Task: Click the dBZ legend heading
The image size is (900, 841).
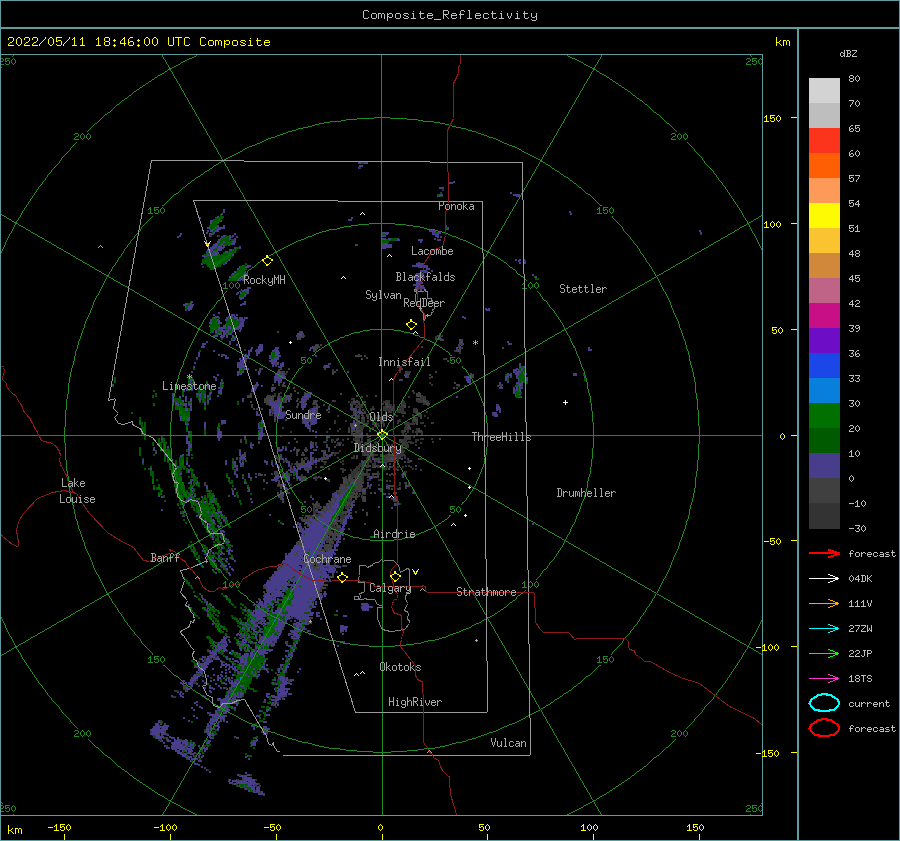Action: [848, 53]
